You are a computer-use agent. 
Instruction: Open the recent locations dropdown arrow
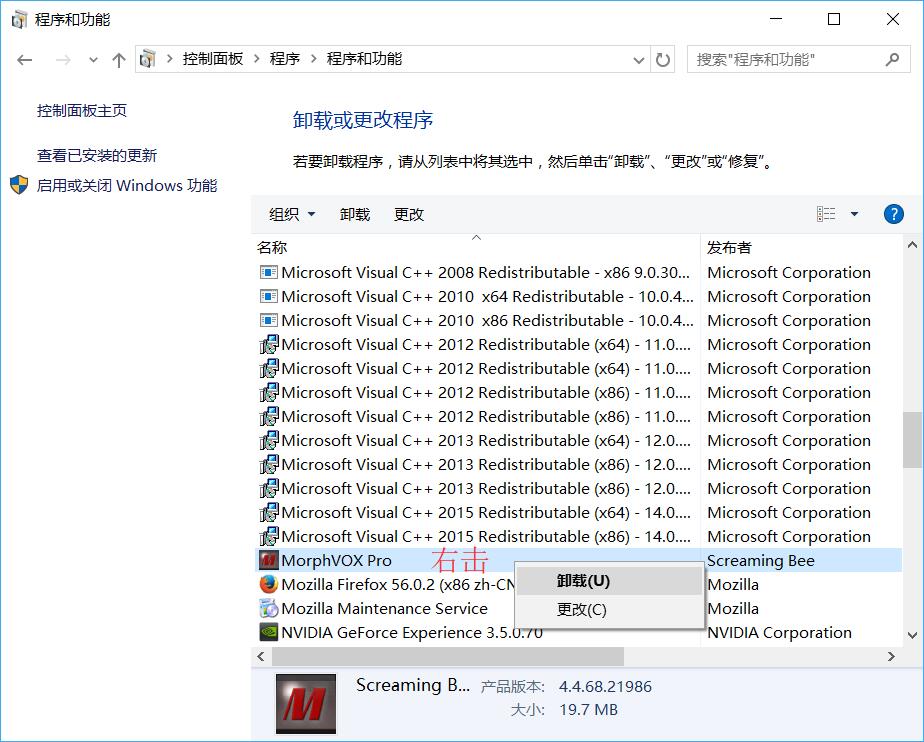93,60
